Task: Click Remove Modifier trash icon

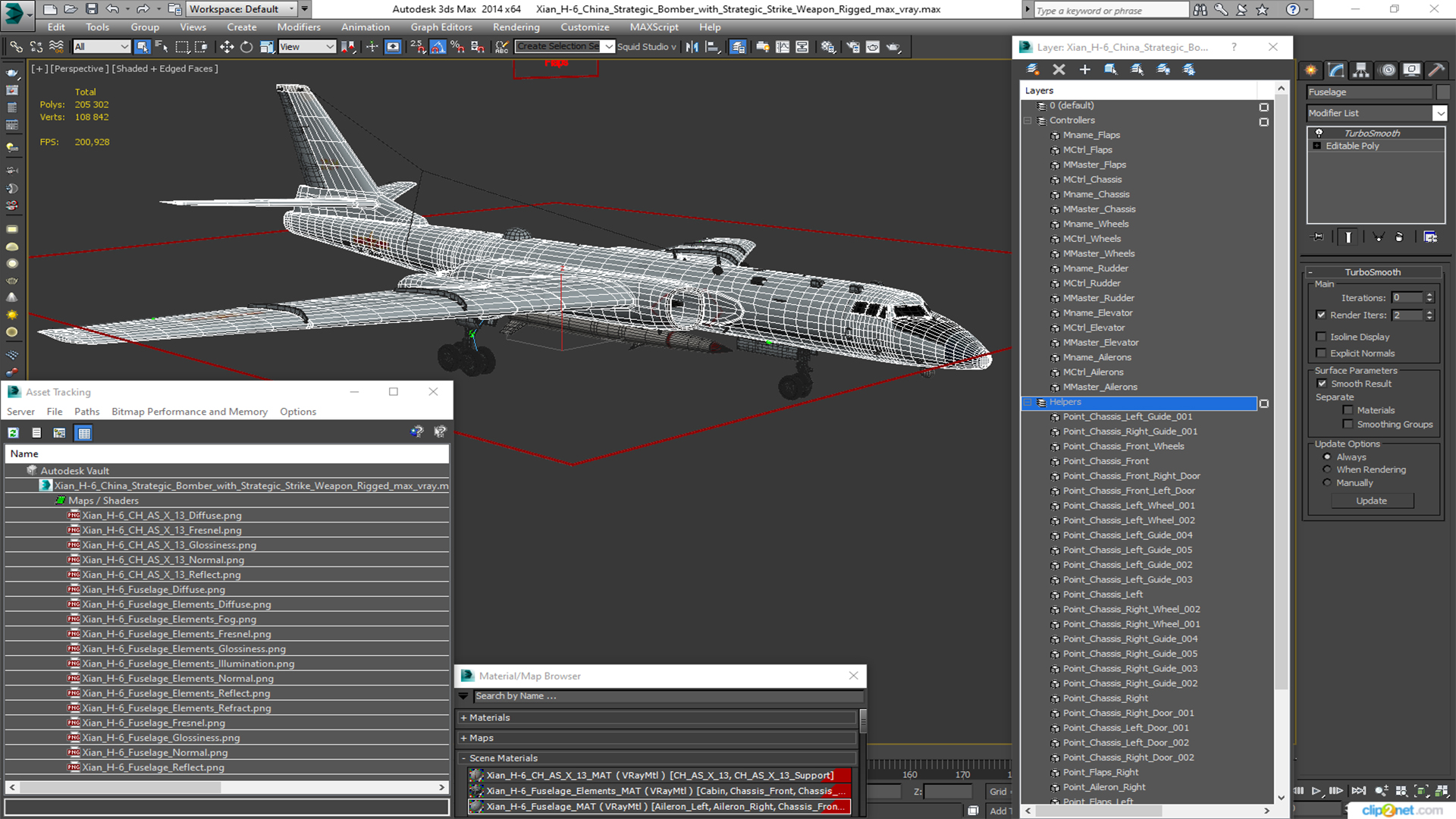Action: pos(1399,237)
